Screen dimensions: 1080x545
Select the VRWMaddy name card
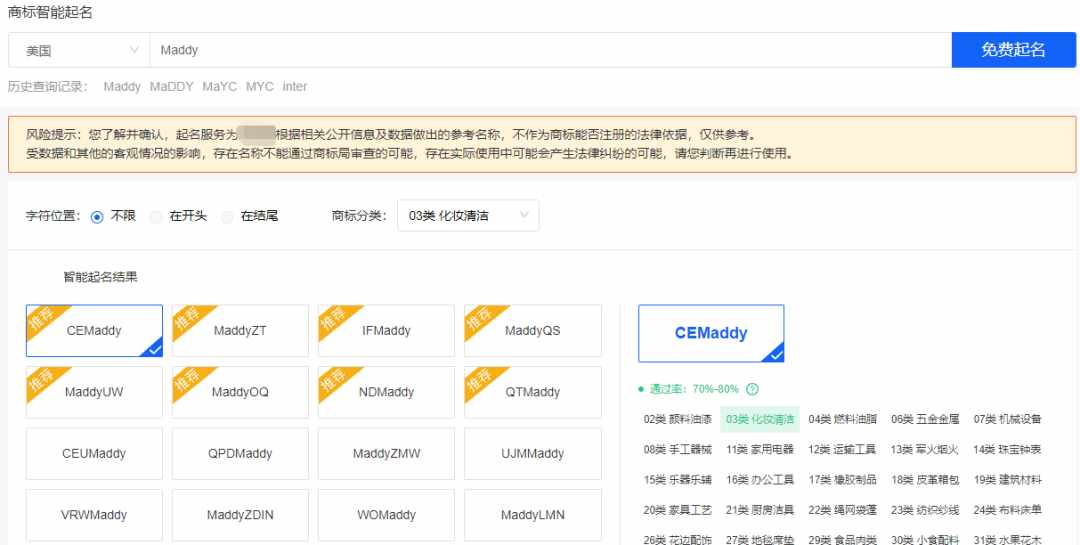point(94,515)
